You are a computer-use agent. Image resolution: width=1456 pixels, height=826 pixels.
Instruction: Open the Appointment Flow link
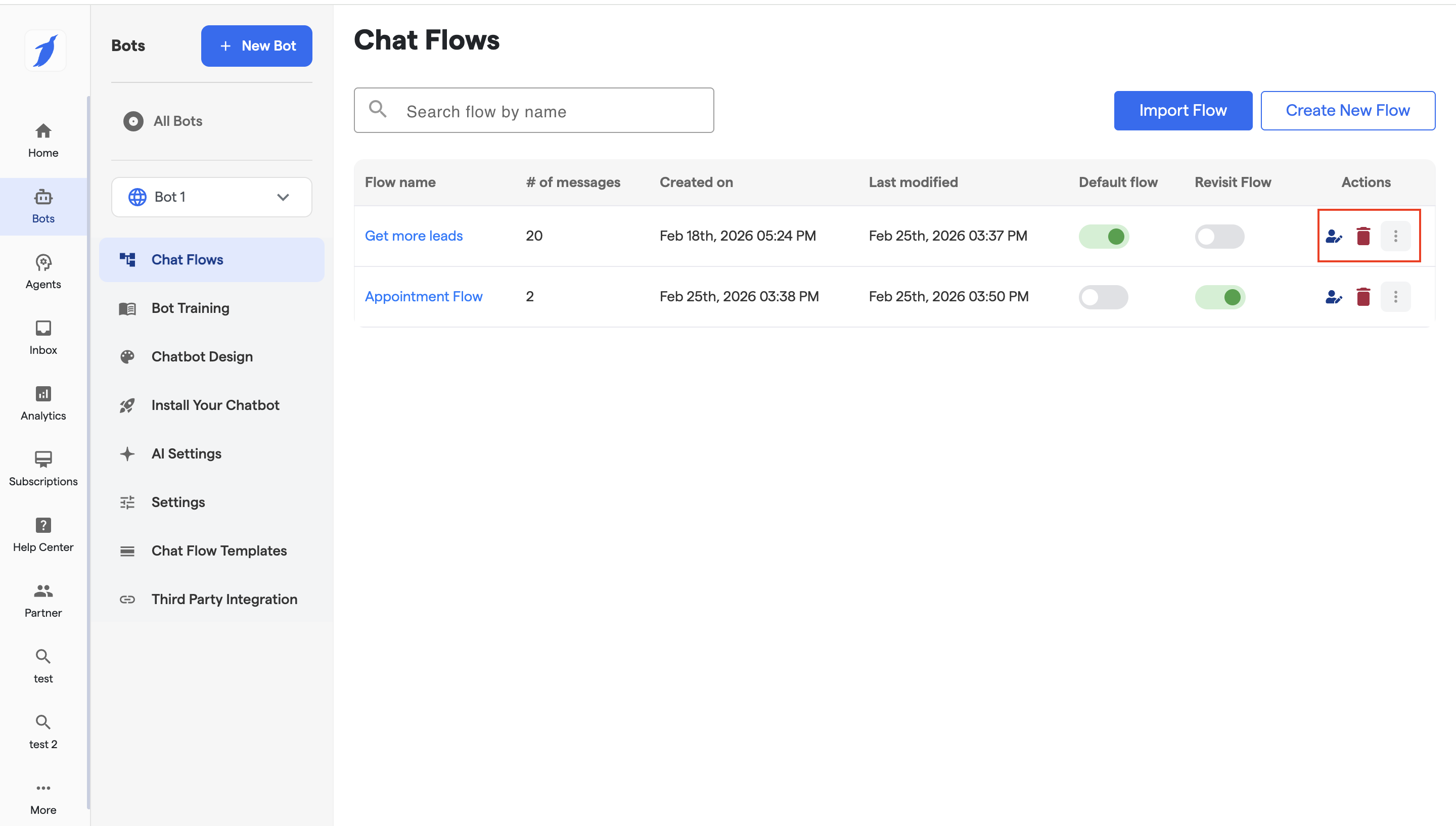pyautogui.click(x=423, y=297)
